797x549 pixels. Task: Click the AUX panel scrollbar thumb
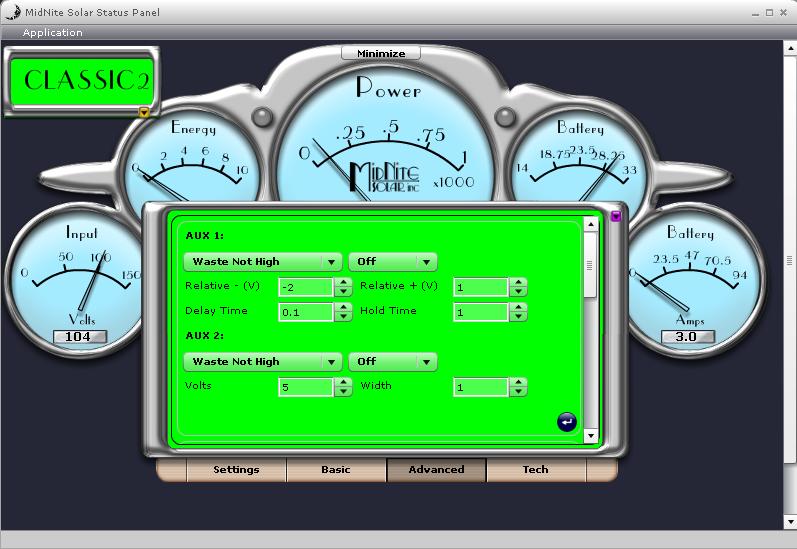pos(591,265)
